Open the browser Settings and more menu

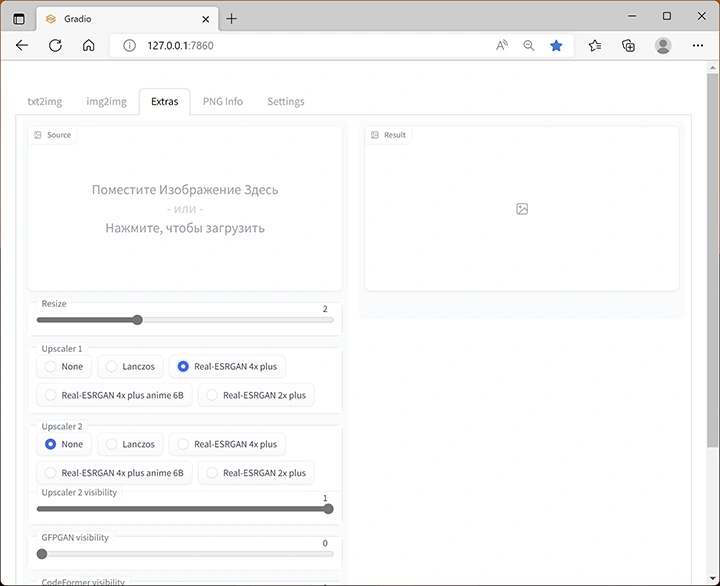click(x=698, y=45)
